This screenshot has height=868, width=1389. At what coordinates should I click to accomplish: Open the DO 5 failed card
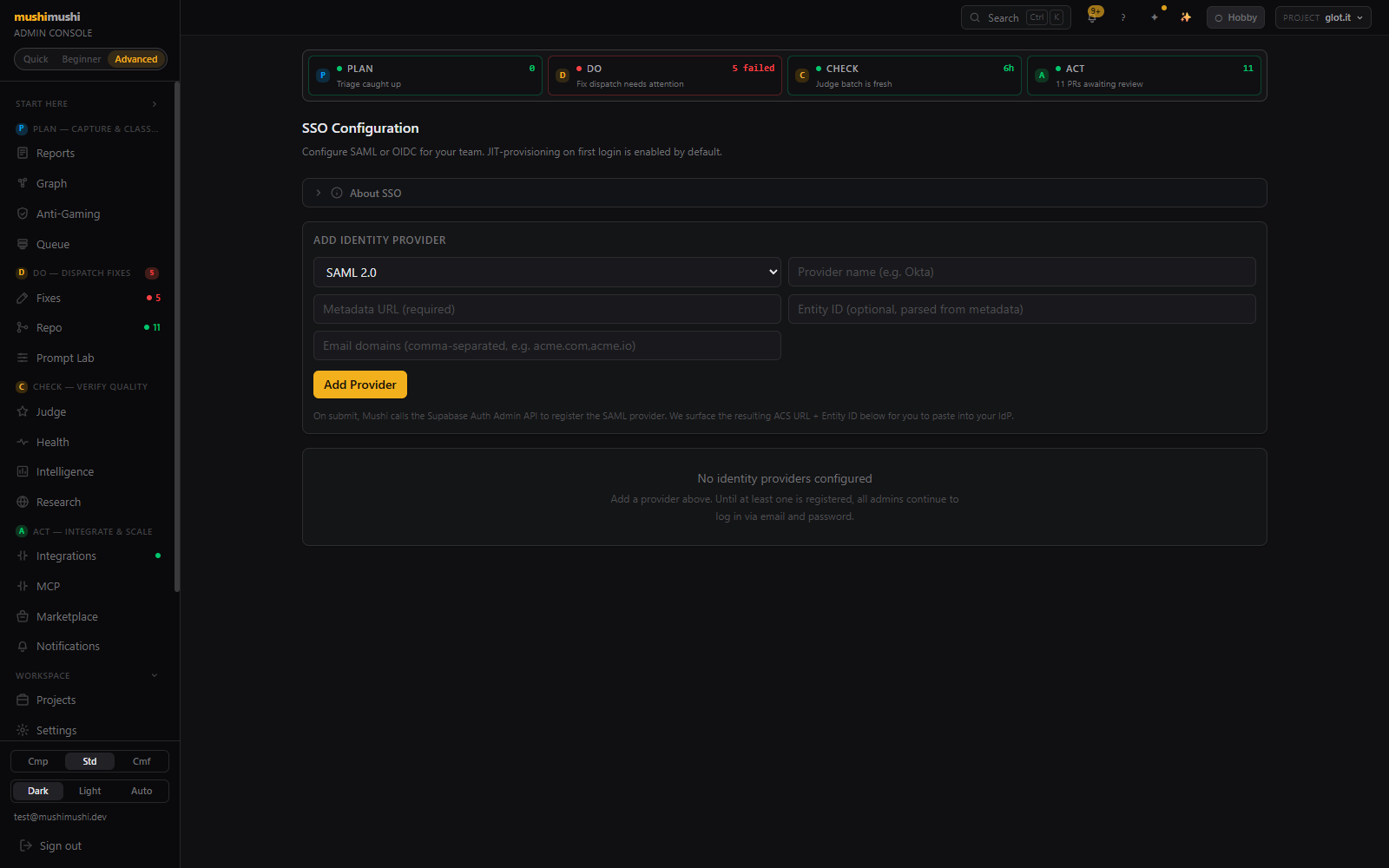pos(665,76)
